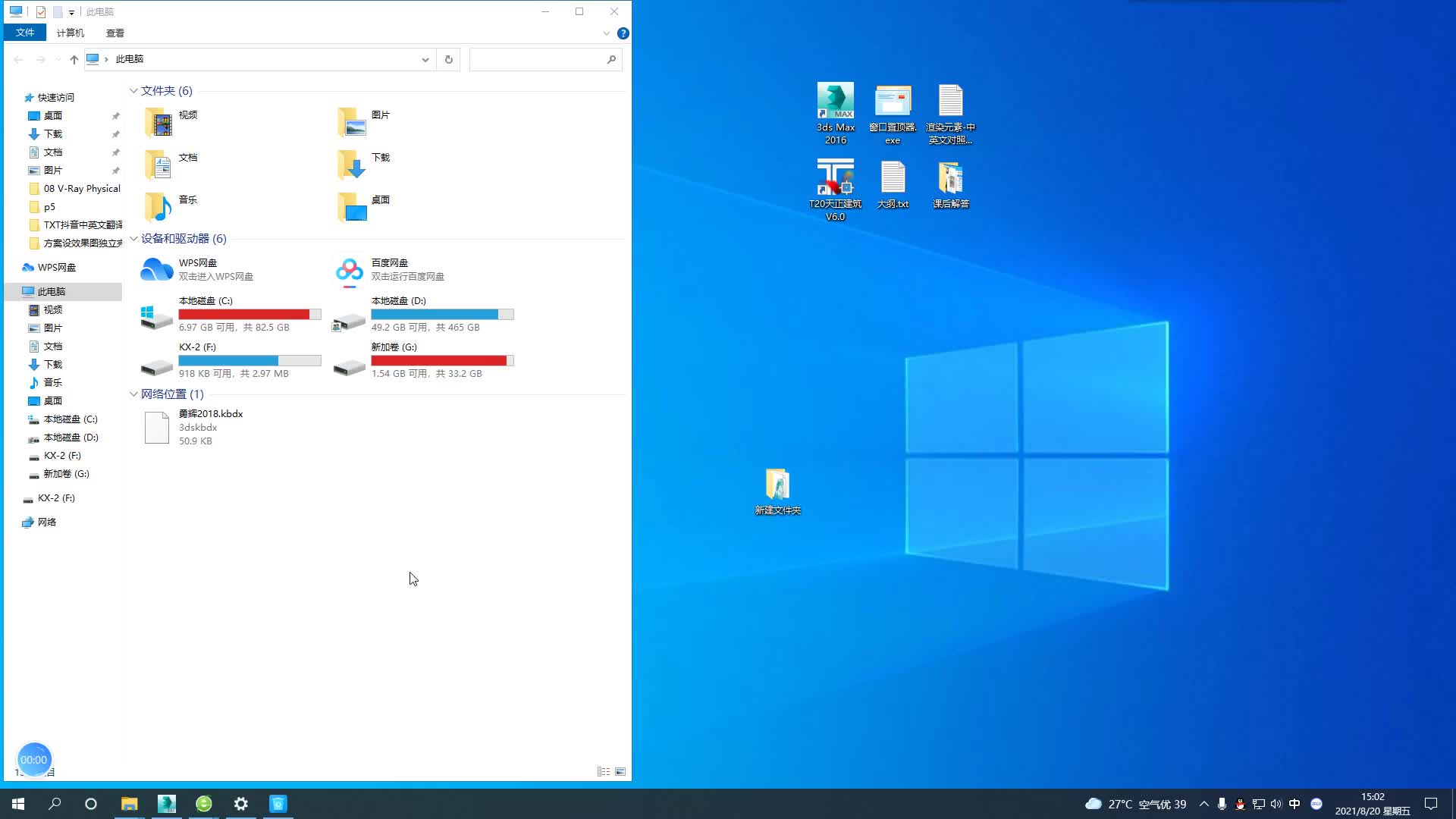Click inside the Explorer search box
The height and width of the screenshot is (819, 1456).
[538, 59]
